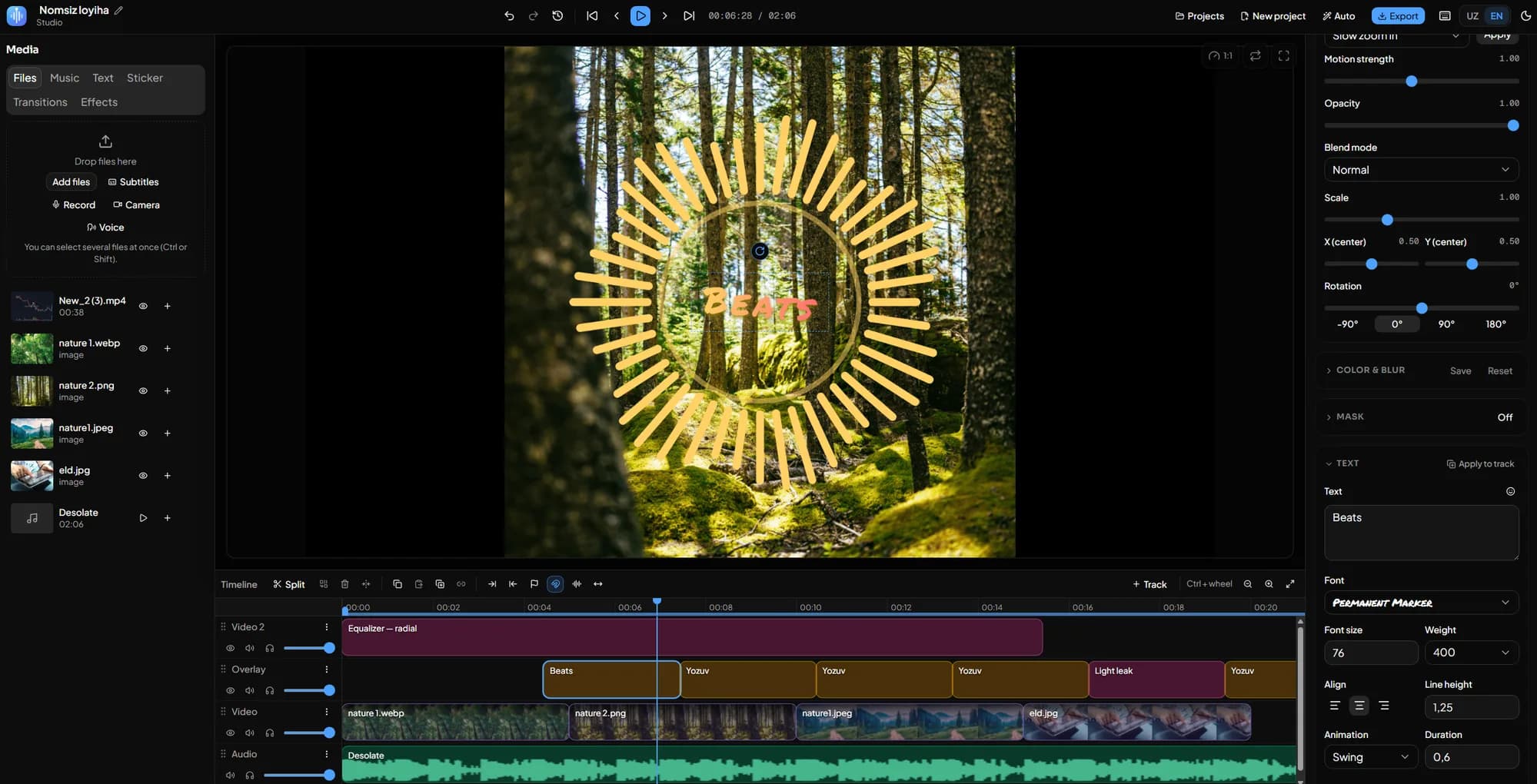Image resolution: width=1537 pixels, height=784 pixels.
Task: Delete the selected clip trash icon
Action: tap(344, 584)
